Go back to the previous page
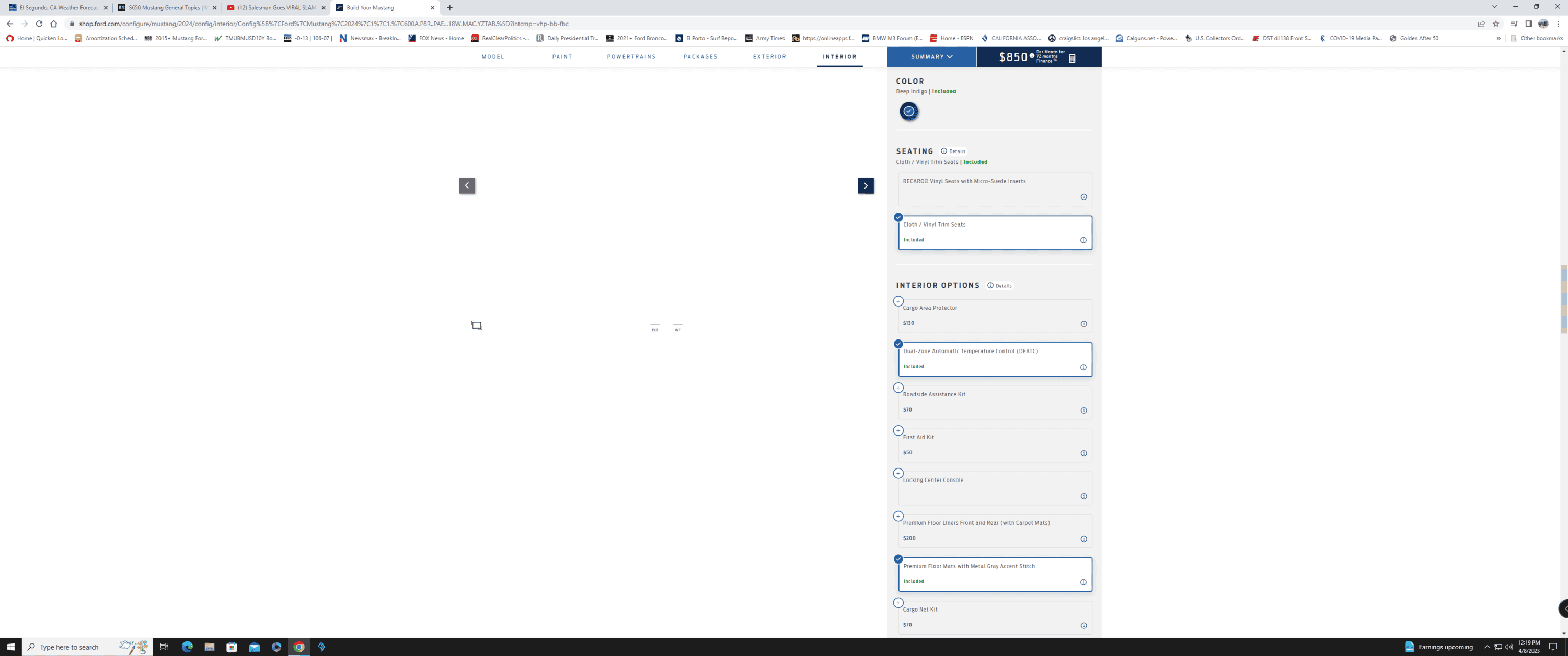1568x656 pixels. 10,24
